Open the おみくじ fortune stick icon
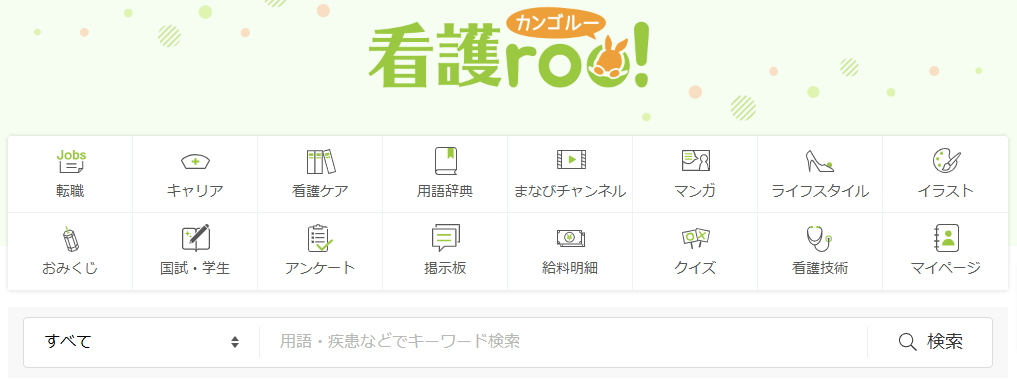The height and width of the screenshot is (379, 1017). (x=70, y=239)
